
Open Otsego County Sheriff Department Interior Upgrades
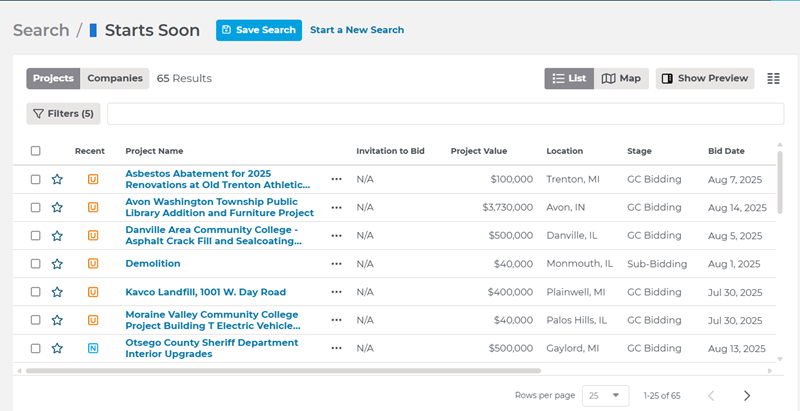pyautogui.click(x=212, y=348)
